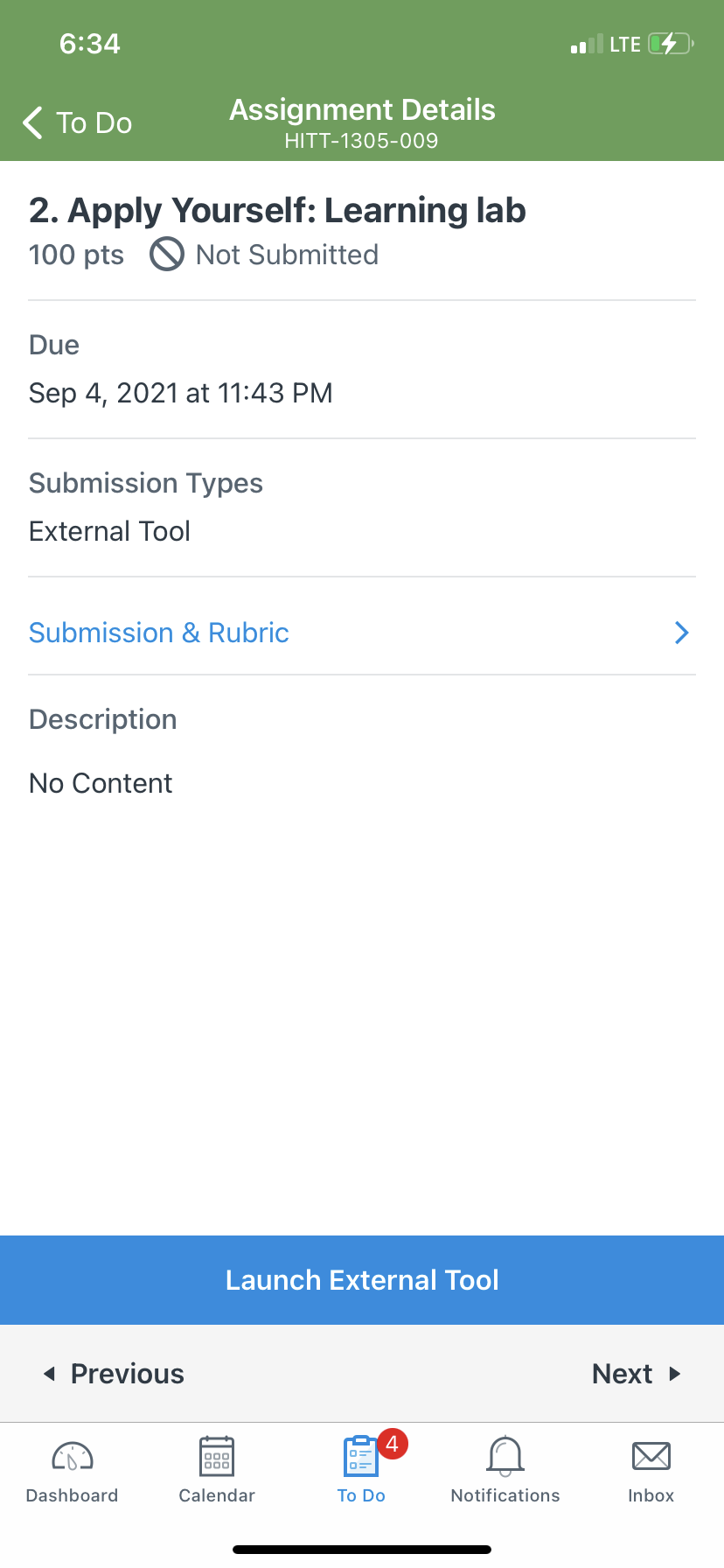Switch to the Calendar tab label
Viewport: 724px width, 1568px height.
(x=217, y=1495)
